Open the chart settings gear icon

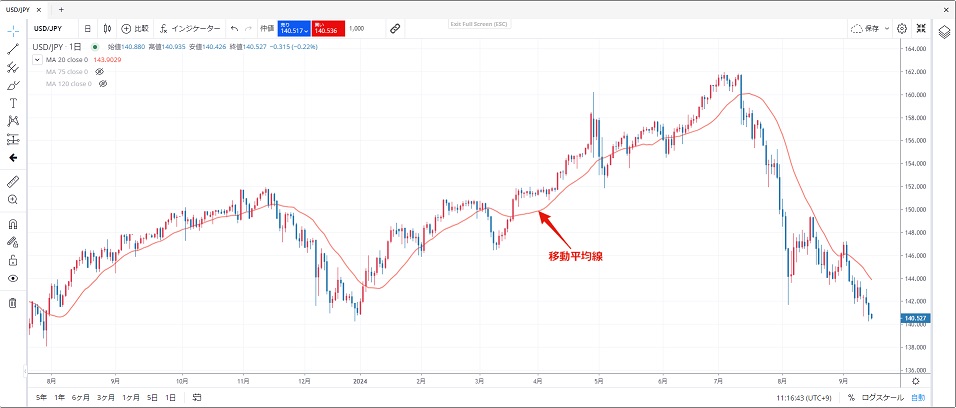click(x=901, y=29)
